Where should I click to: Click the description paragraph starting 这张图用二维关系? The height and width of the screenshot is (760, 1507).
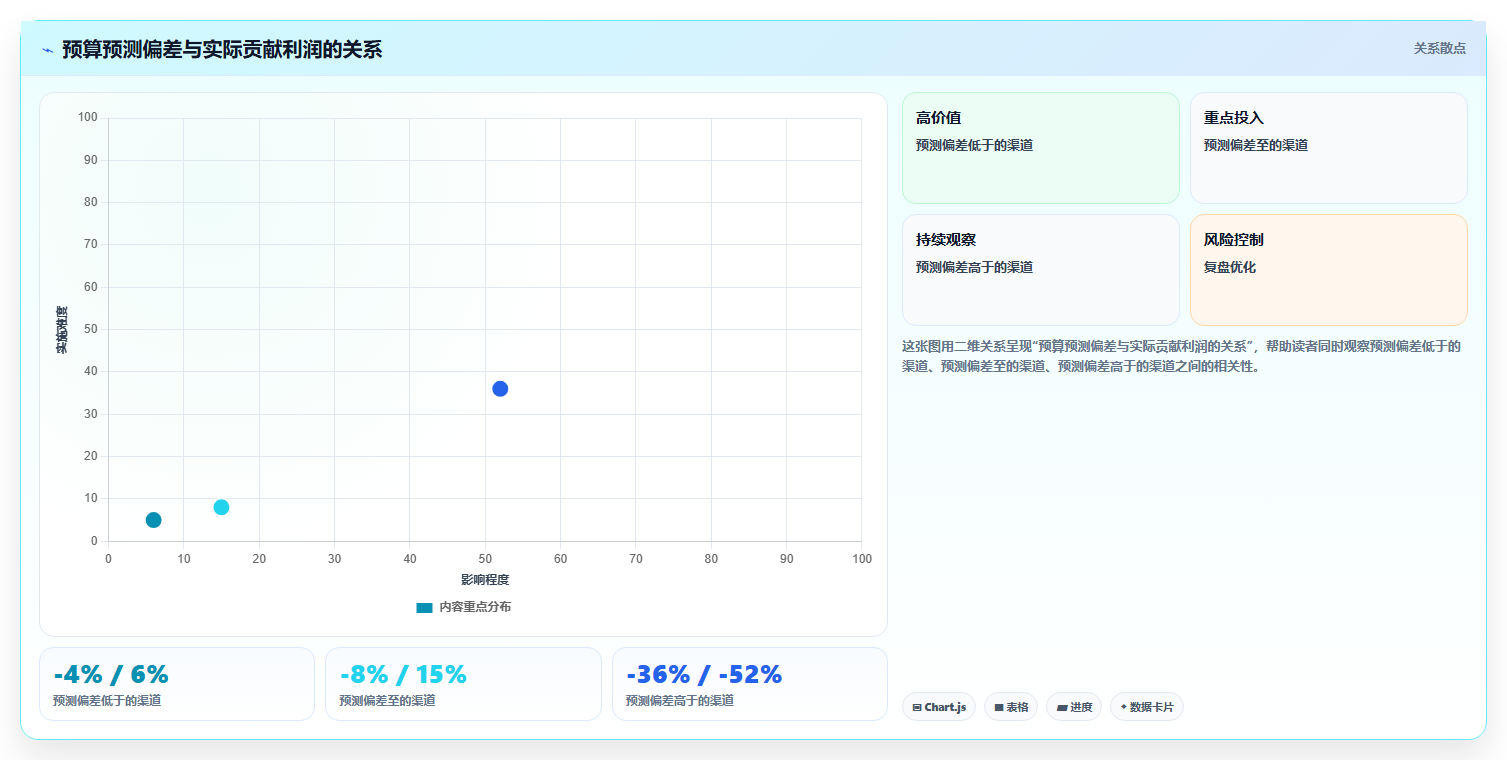click(1183, 356)
